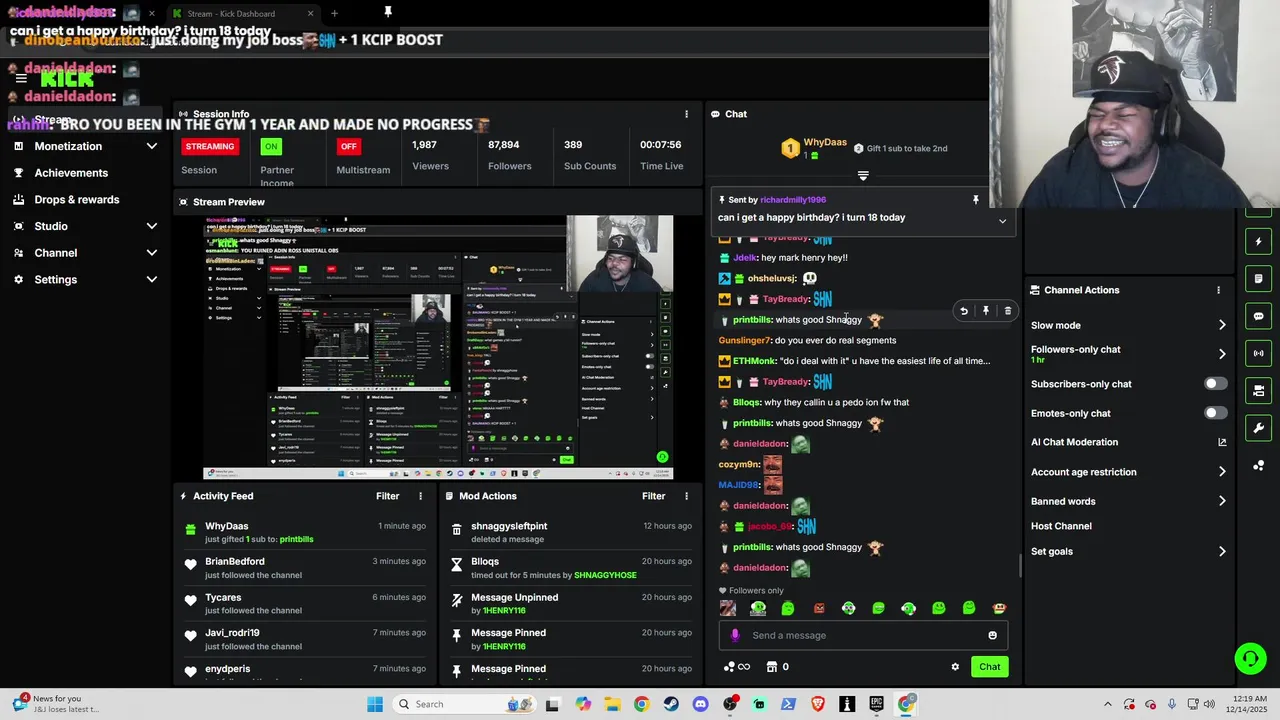Open the notes document icon in right sidebar

[x=1259, y=279]
